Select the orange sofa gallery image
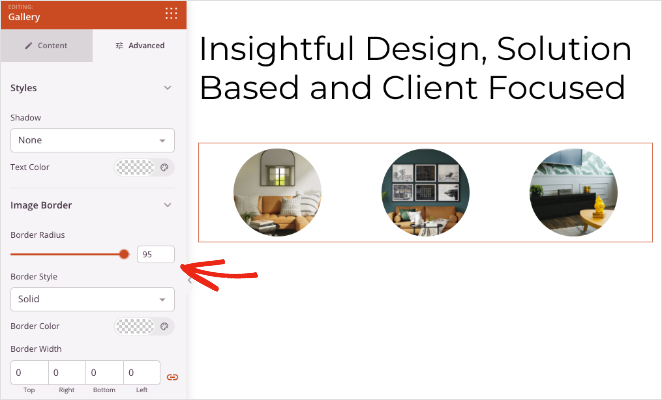The height and width of the screenshot is (400, 662). pyautogui.click(x=277, y=192)
